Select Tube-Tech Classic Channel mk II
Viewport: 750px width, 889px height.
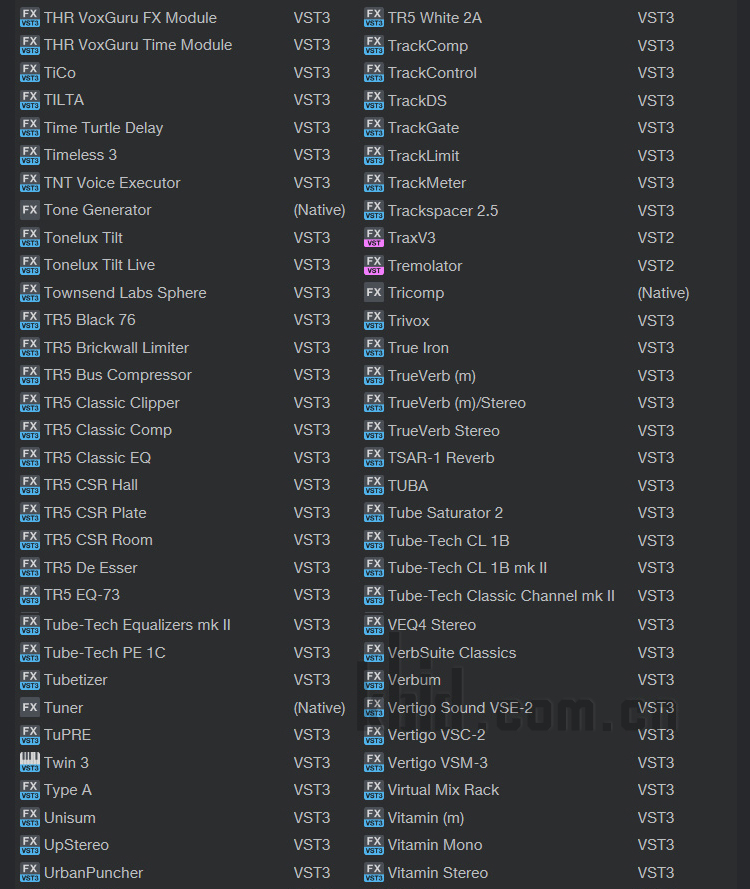(x=501, y=596)
